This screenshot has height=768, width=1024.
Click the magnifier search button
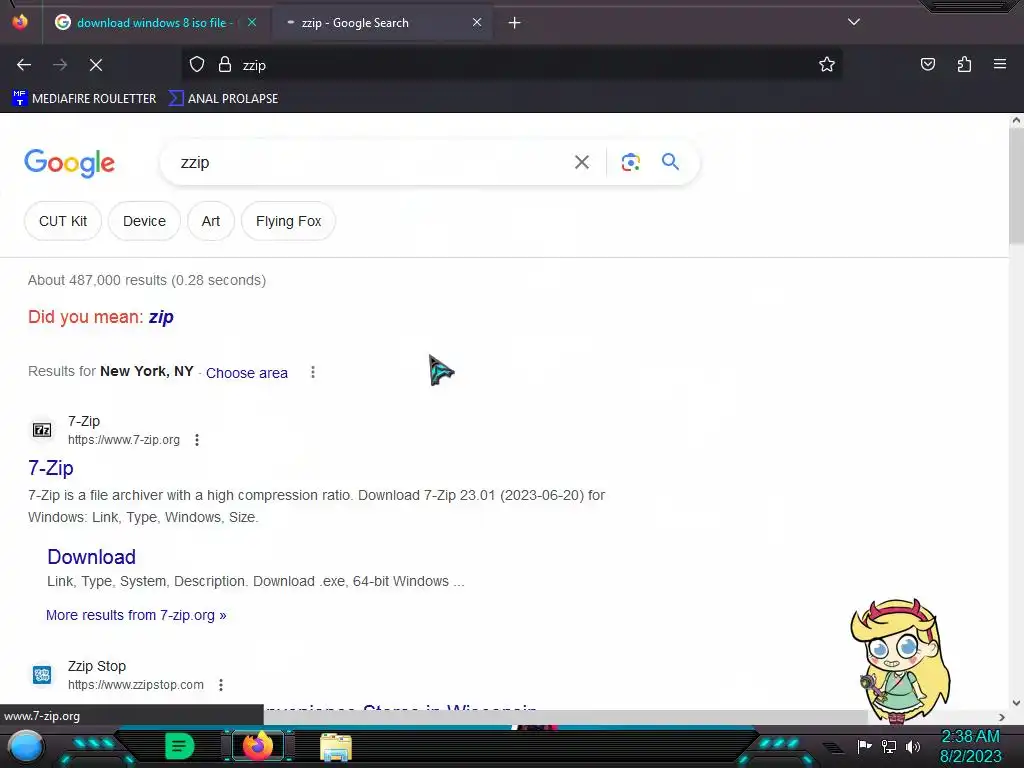click(670, 161)
